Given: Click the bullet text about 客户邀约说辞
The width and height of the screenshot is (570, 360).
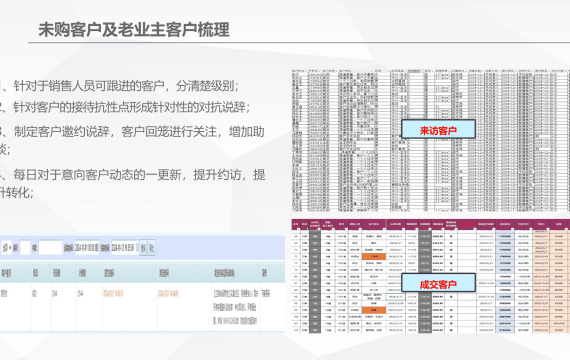Looking at the screenshot, I should click(132, 140).
